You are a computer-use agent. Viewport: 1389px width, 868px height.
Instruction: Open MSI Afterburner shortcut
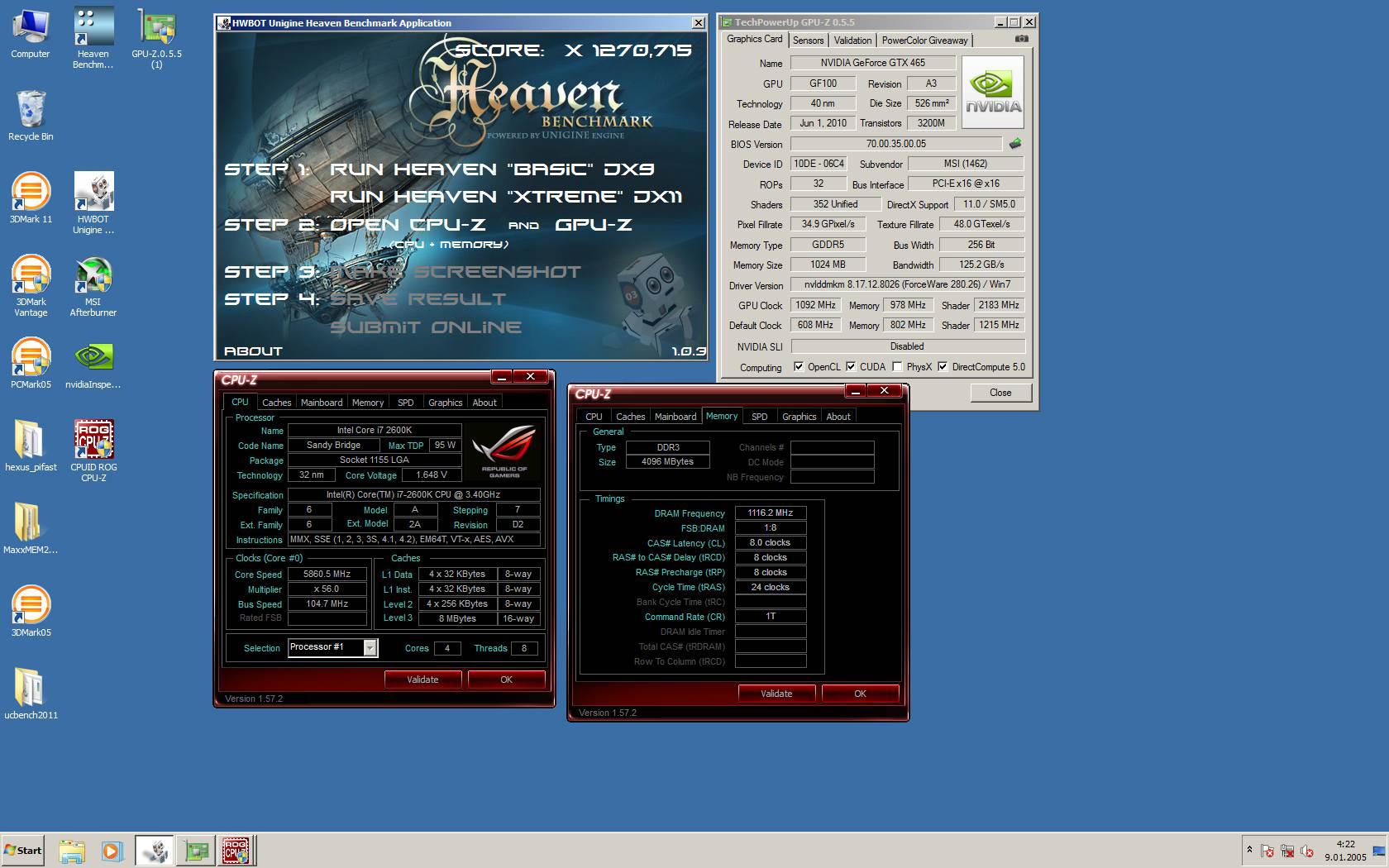[x=93, y=286]
